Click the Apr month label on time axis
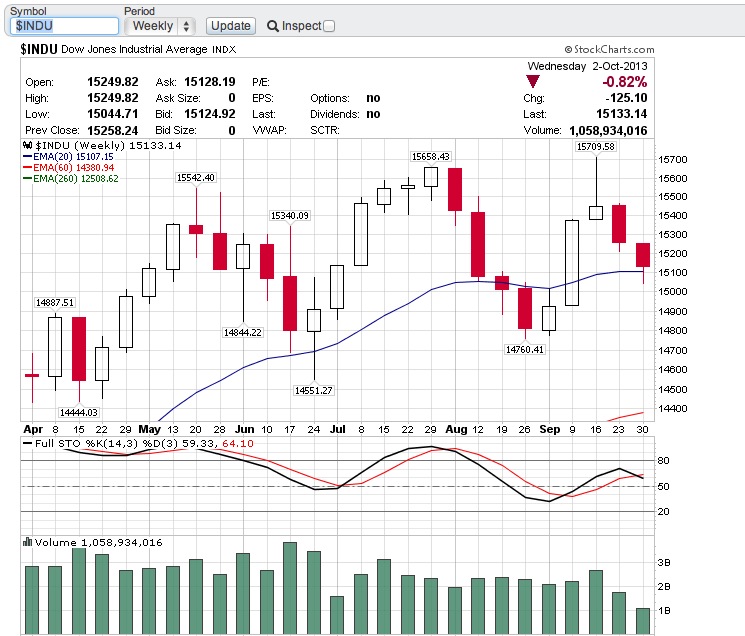This screenshot has height=636, width=745. 33,429
